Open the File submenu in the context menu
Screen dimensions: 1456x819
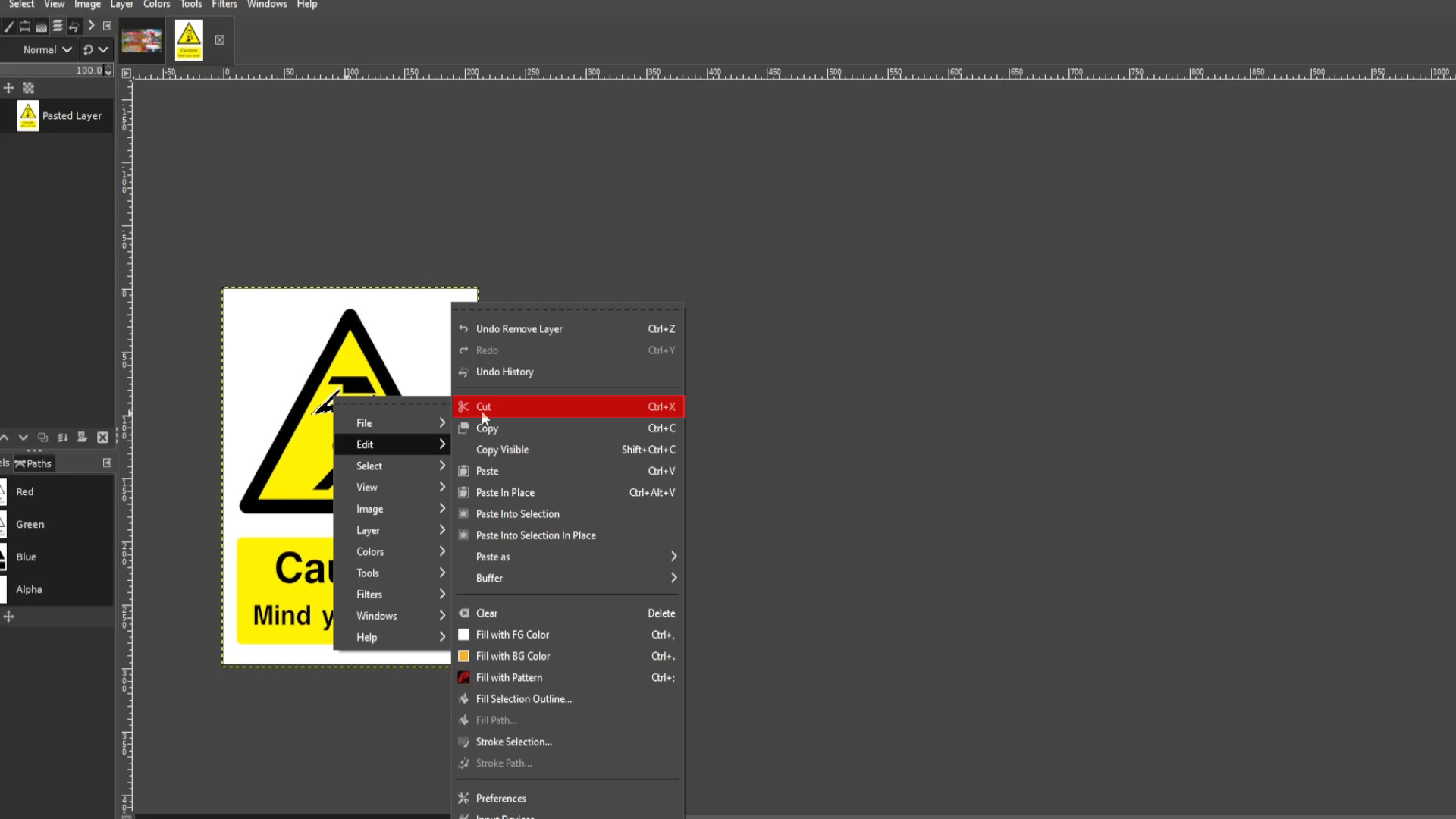392,423
